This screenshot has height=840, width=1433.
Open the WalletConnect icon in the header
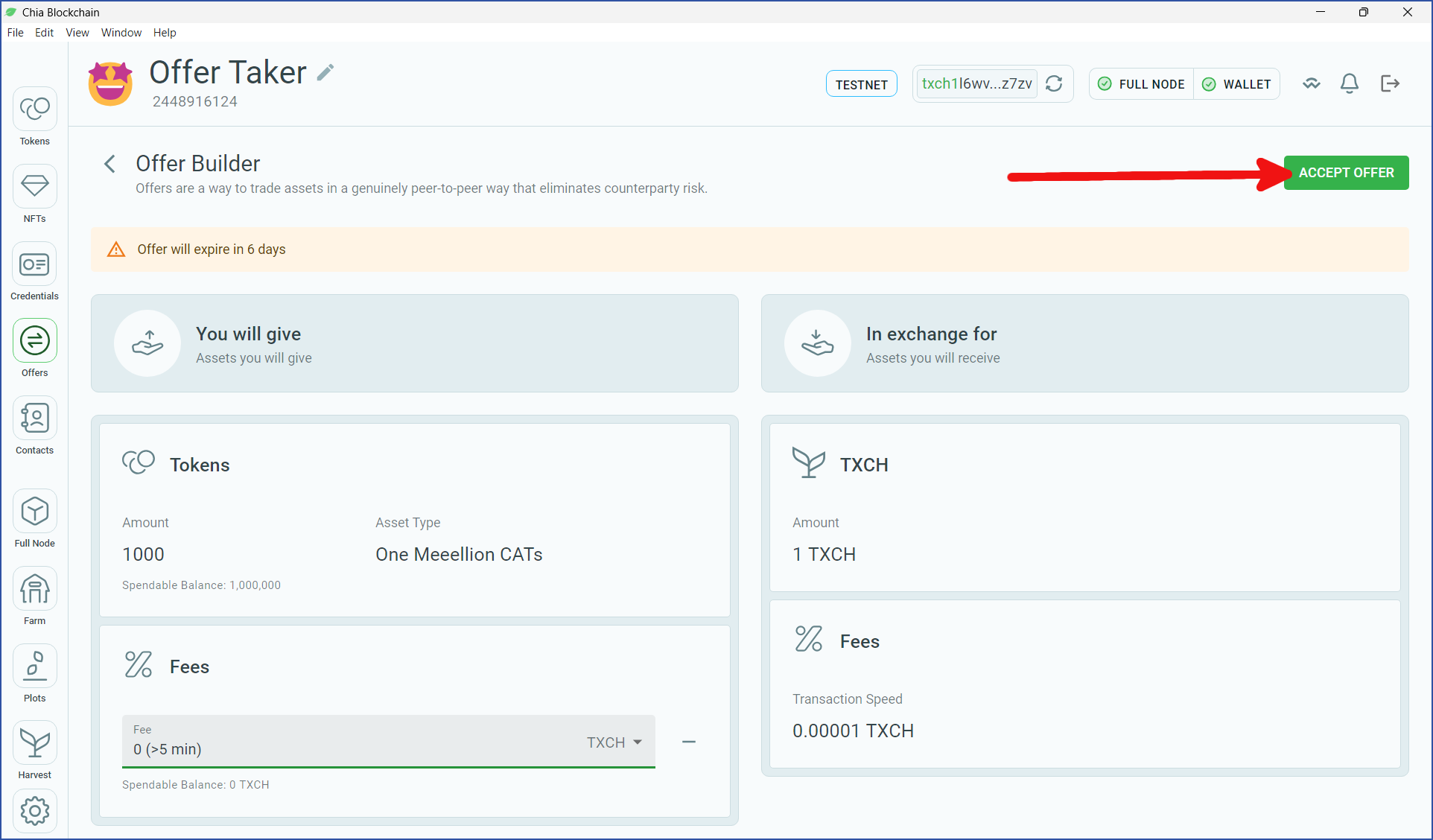(x=1312, y=83)
